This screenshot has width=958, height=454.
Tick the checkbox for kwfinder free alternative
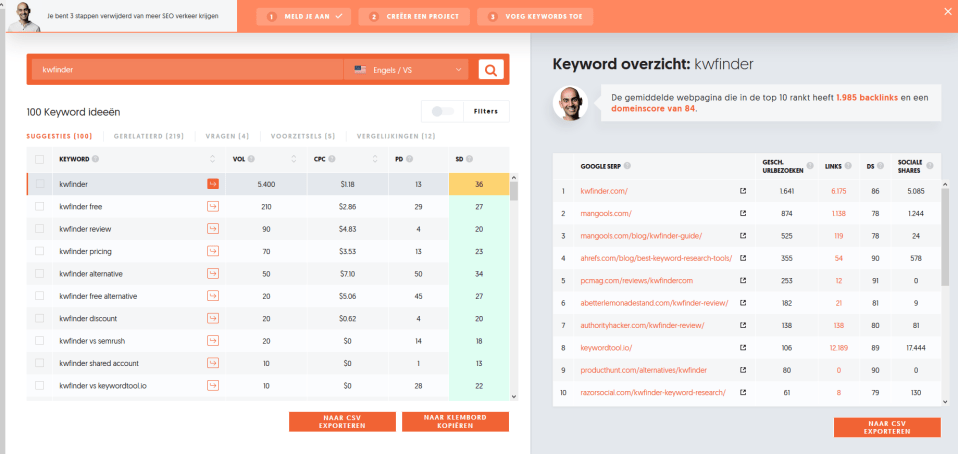coord(40,296)
